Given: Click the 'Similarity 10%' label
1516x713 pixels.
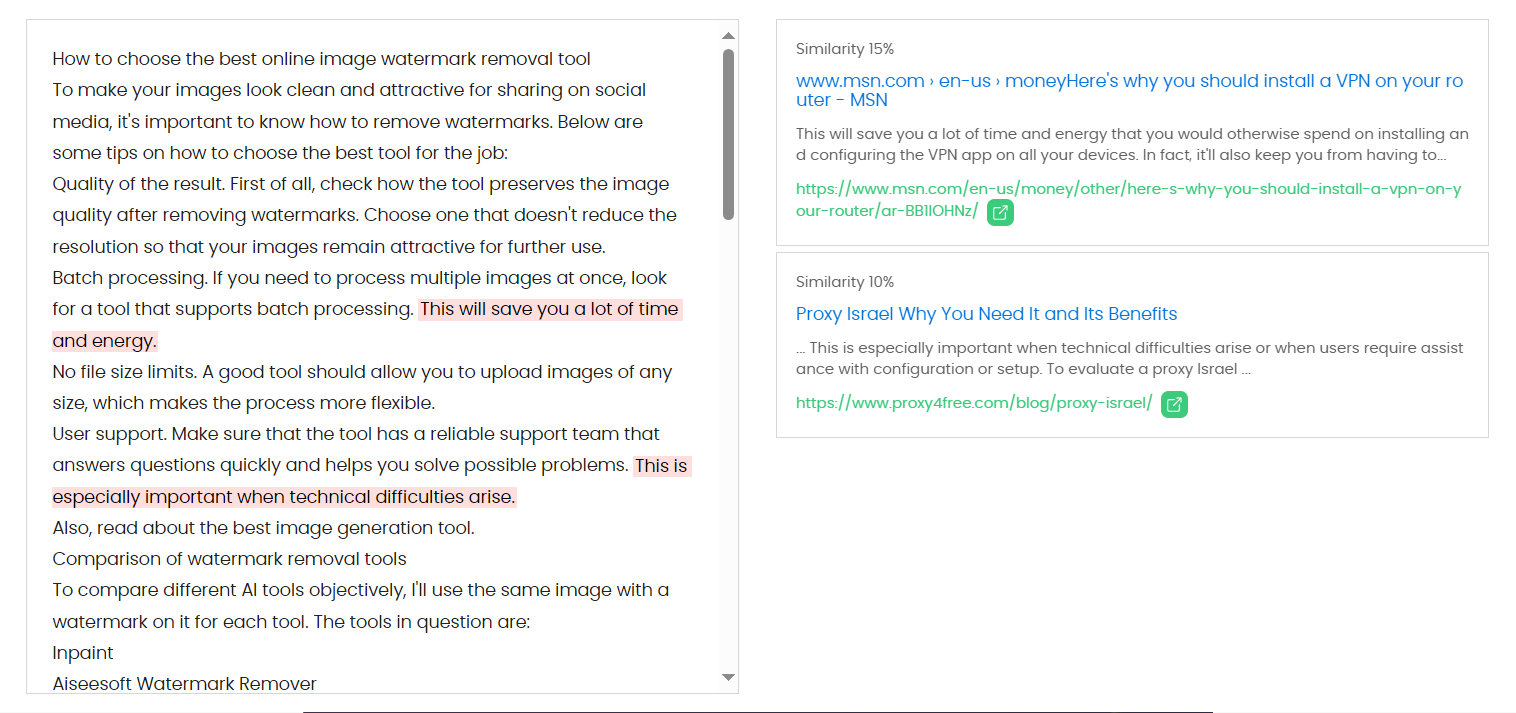Looking at the screenshot, I should pos(844,282).
